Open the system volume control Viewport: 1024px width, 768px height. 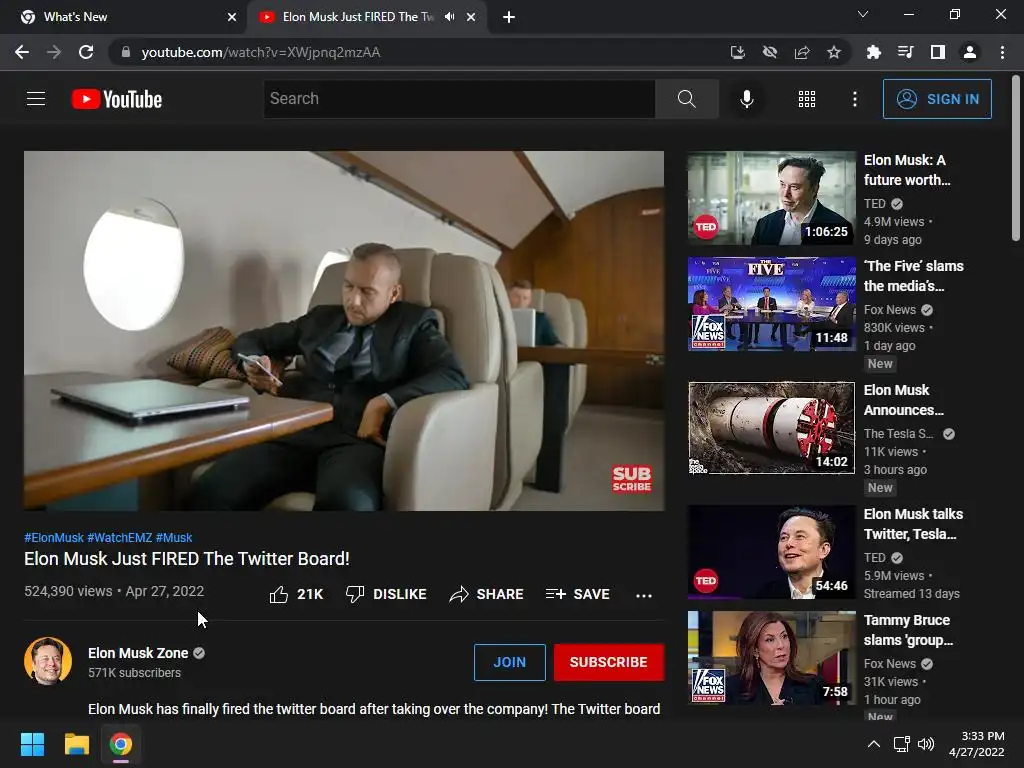click(x=926, y=744)
